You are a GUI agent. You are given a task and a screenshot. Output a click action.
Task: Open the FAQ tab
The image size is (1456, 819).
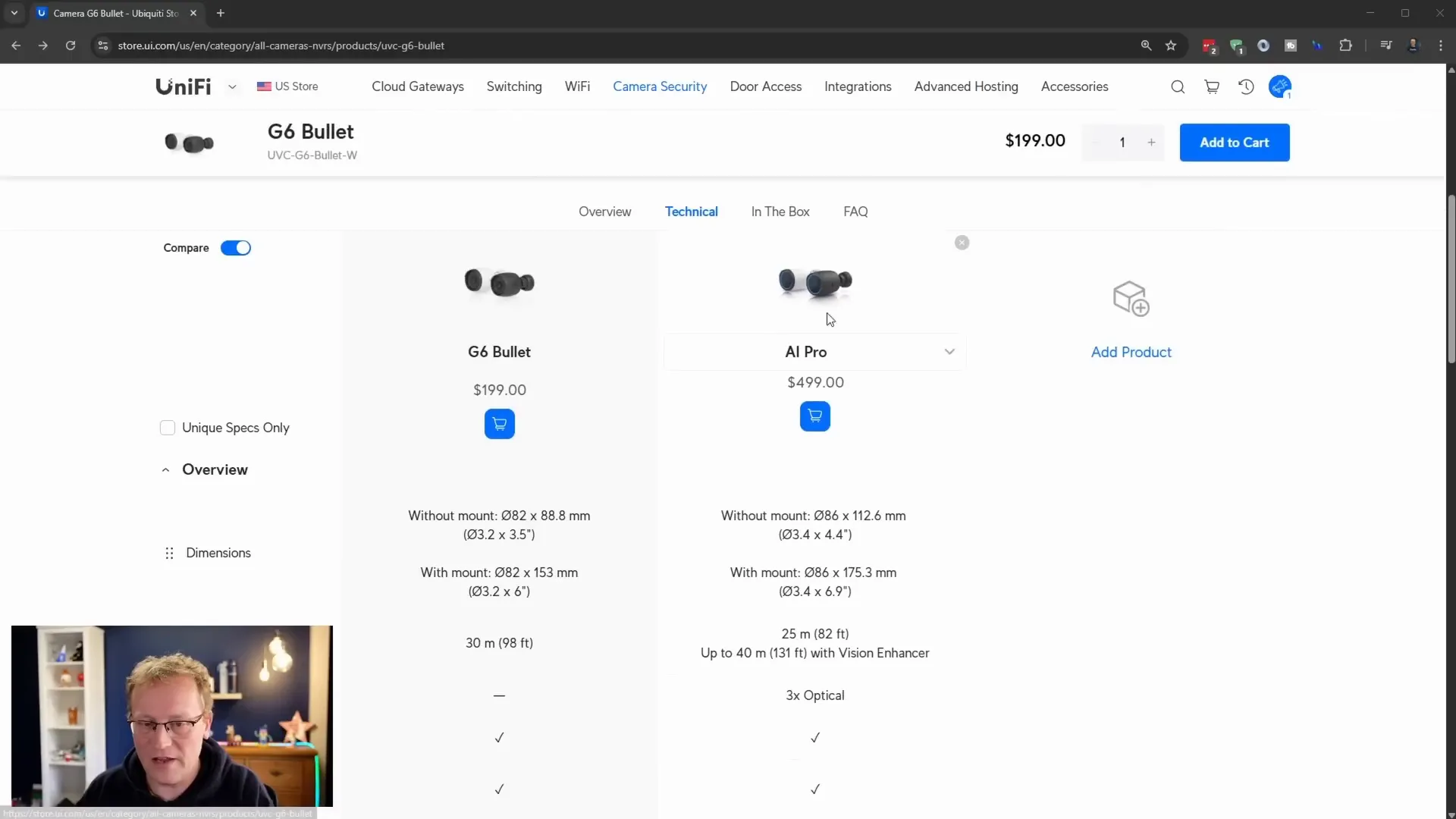point(855,212)
